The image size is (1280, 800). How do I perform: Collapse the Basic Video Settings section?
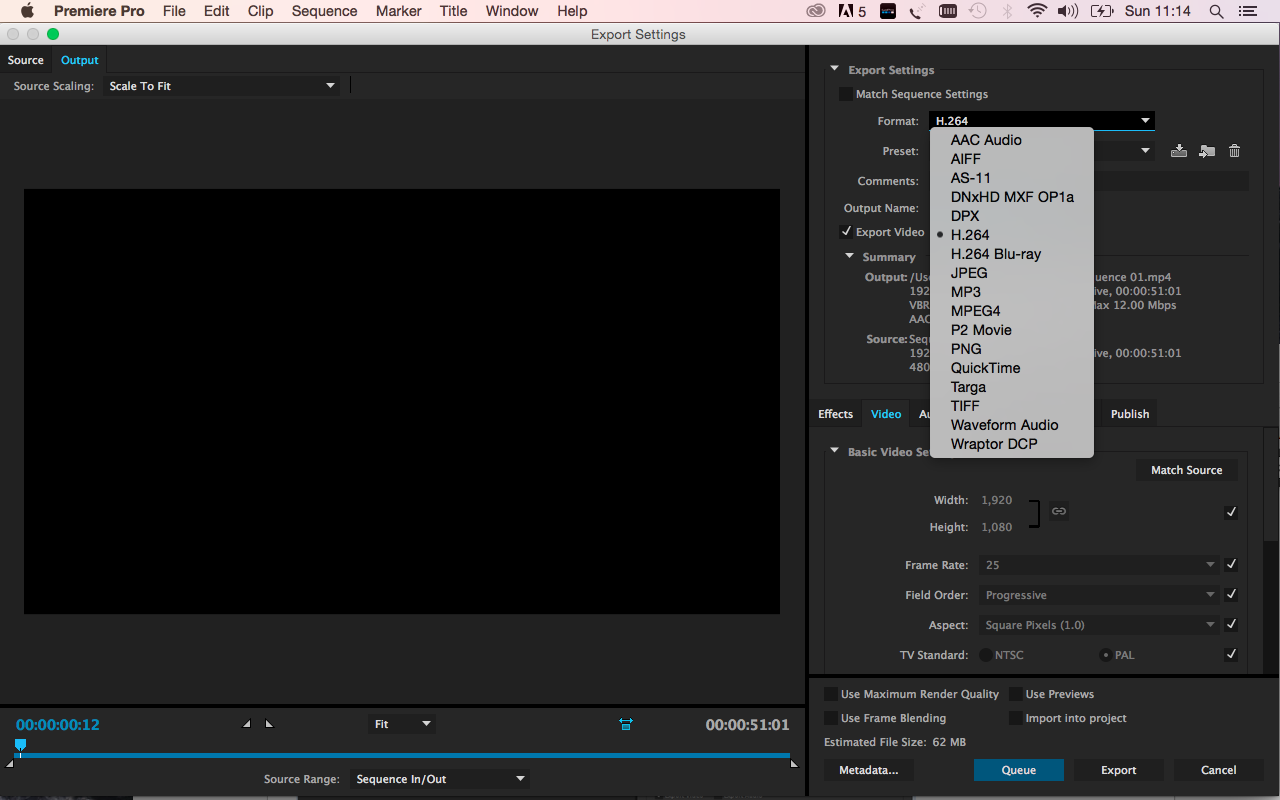[834, 452]
